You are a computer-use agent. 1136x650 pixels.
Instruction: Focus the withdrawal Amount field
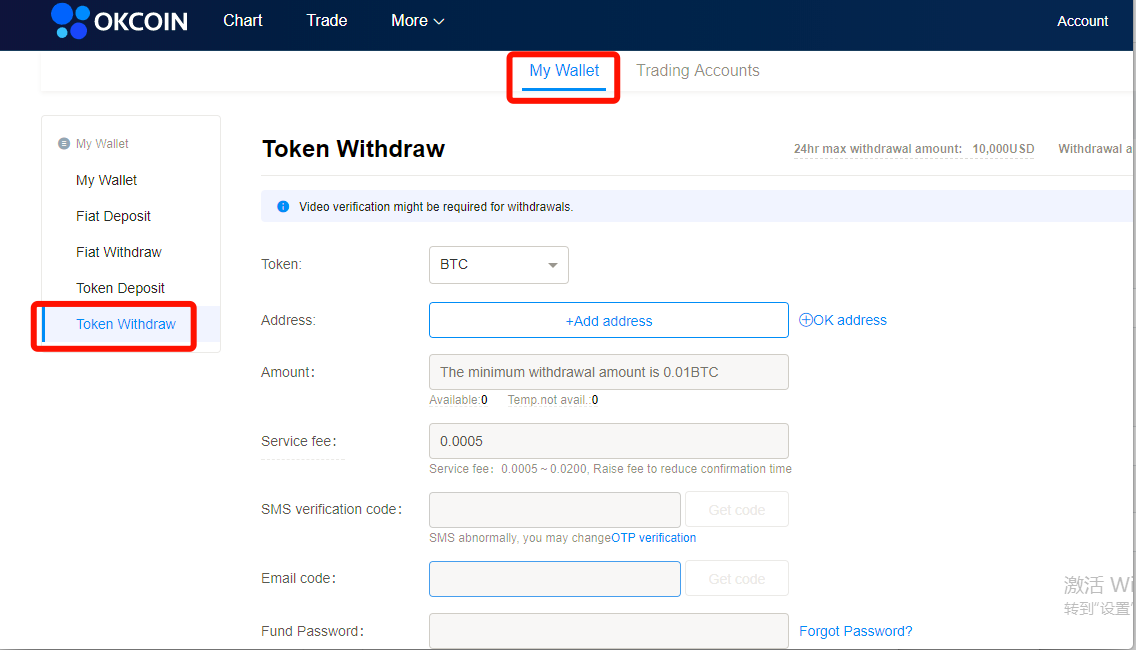(x=609, y=372)
